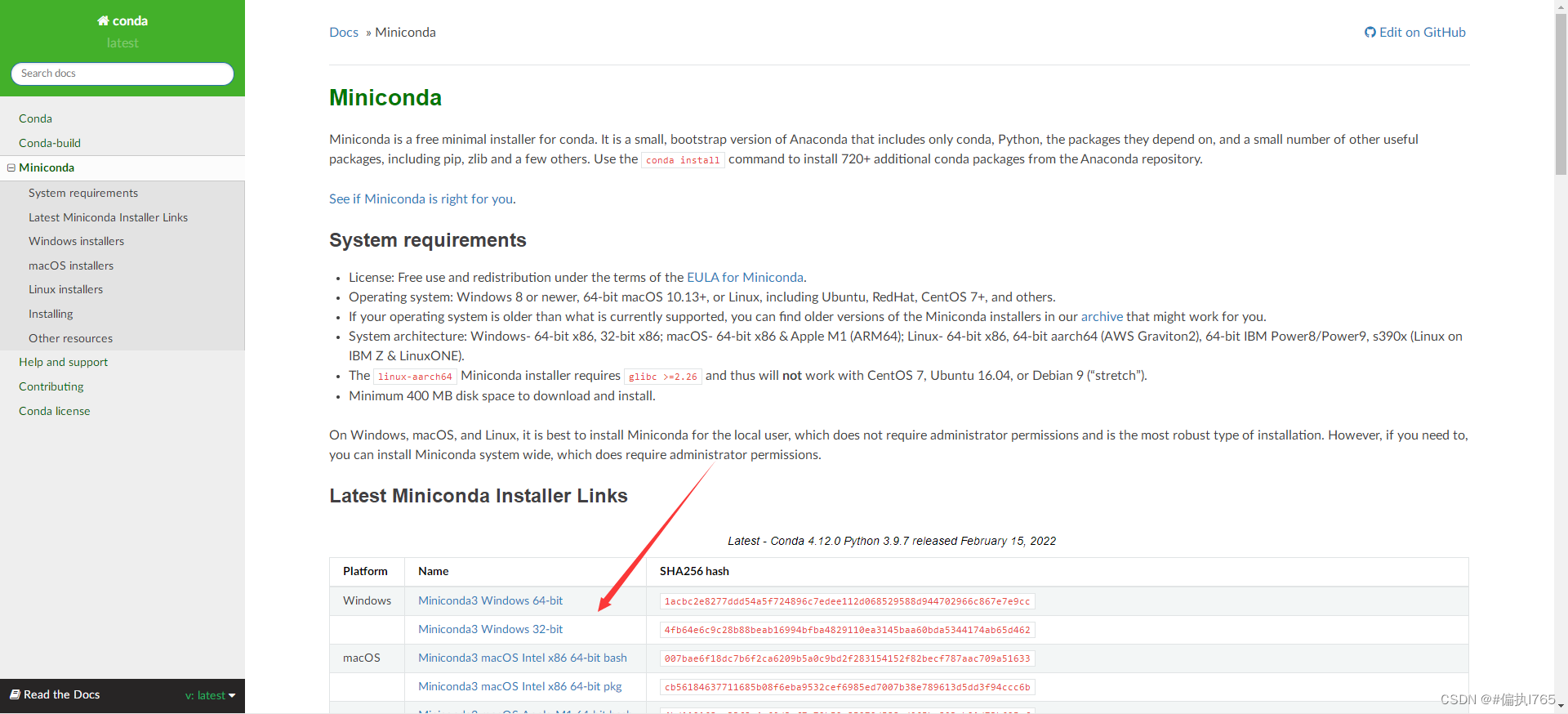Click the System requirements heading
This screenshot has width=1568, height=714.
point(428,240)
